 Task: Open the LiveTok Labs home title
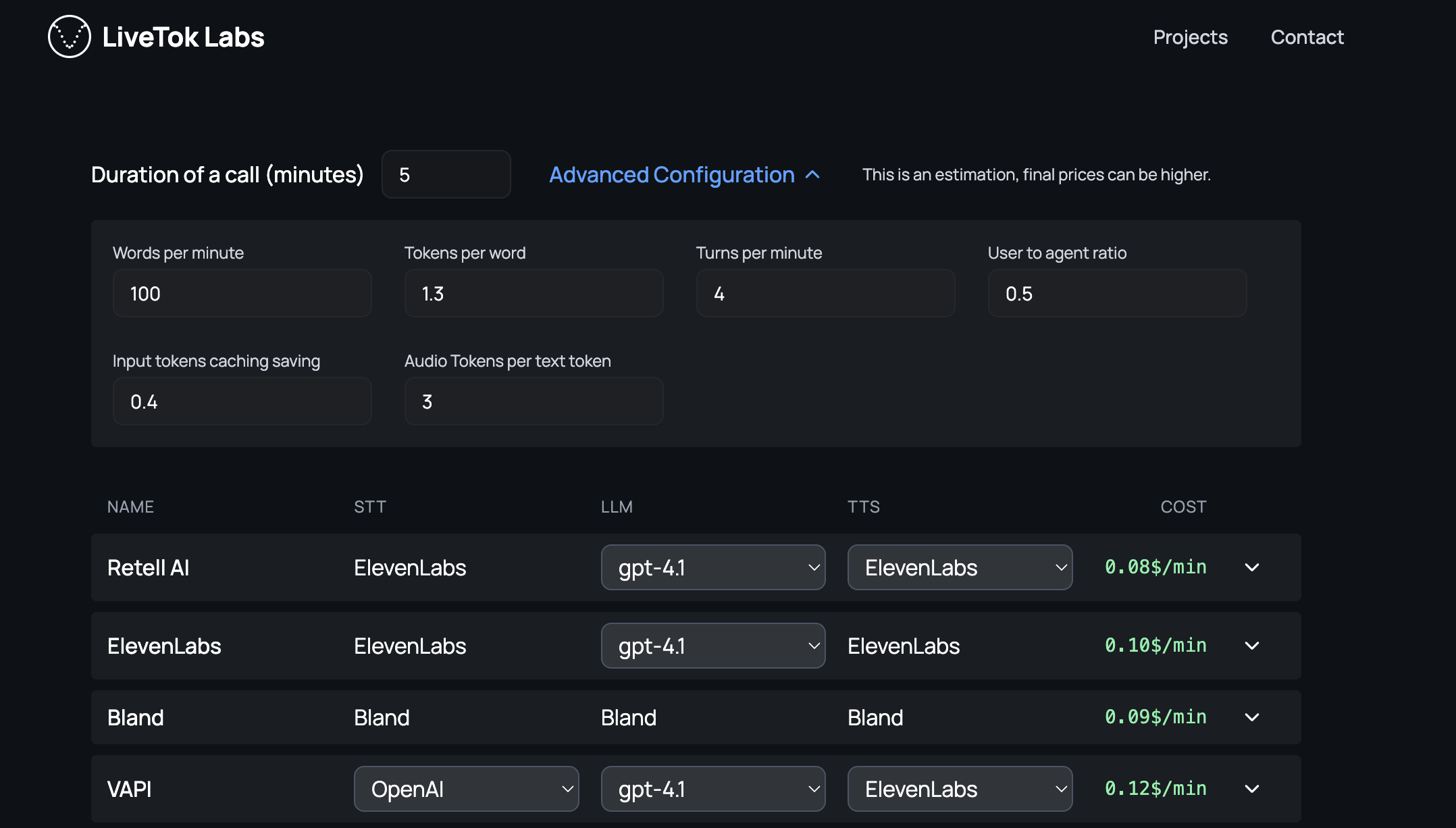pyautogui.click(x=183, y=37)
